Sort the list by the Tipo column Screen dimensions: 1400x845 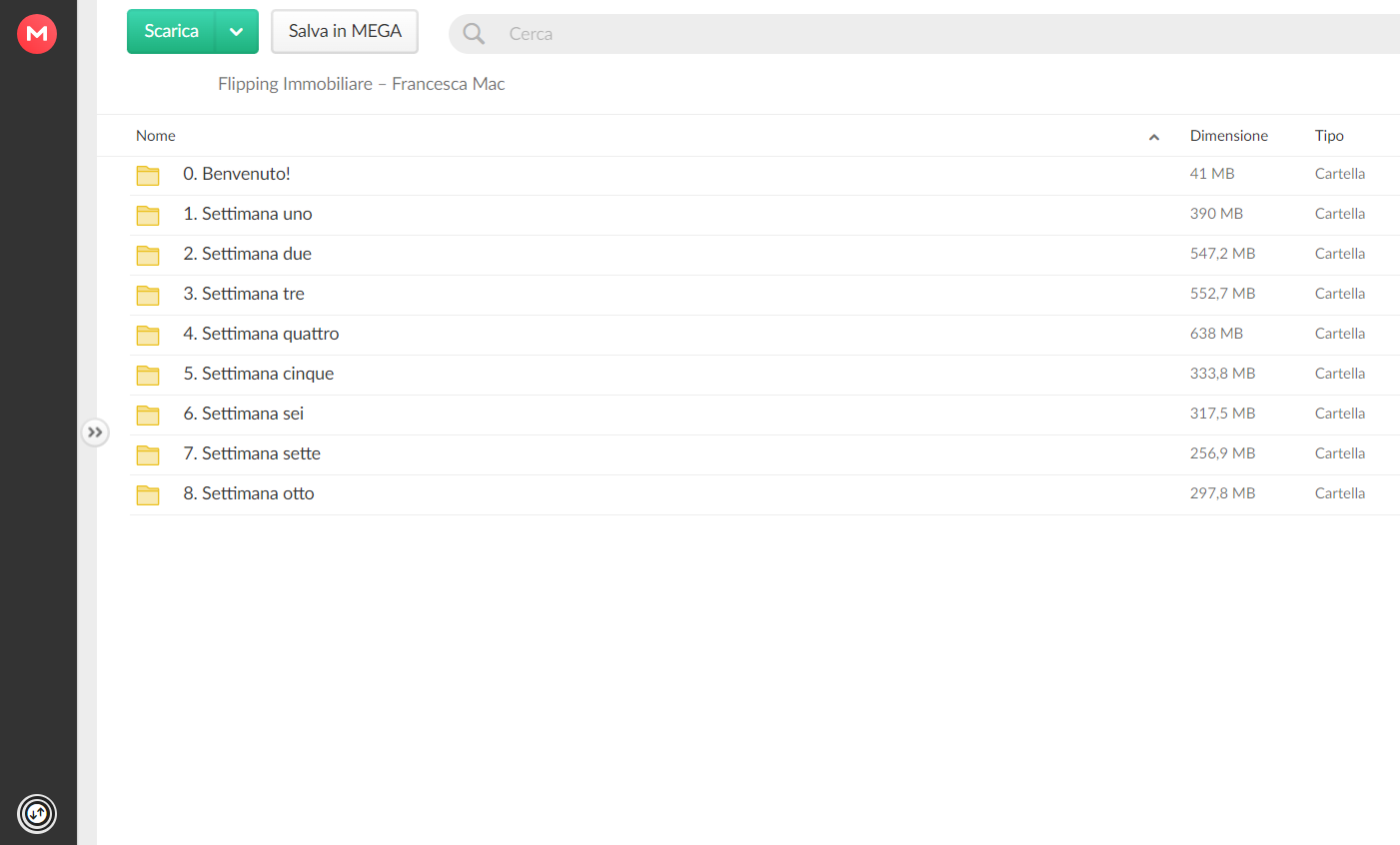(1329, 136)
